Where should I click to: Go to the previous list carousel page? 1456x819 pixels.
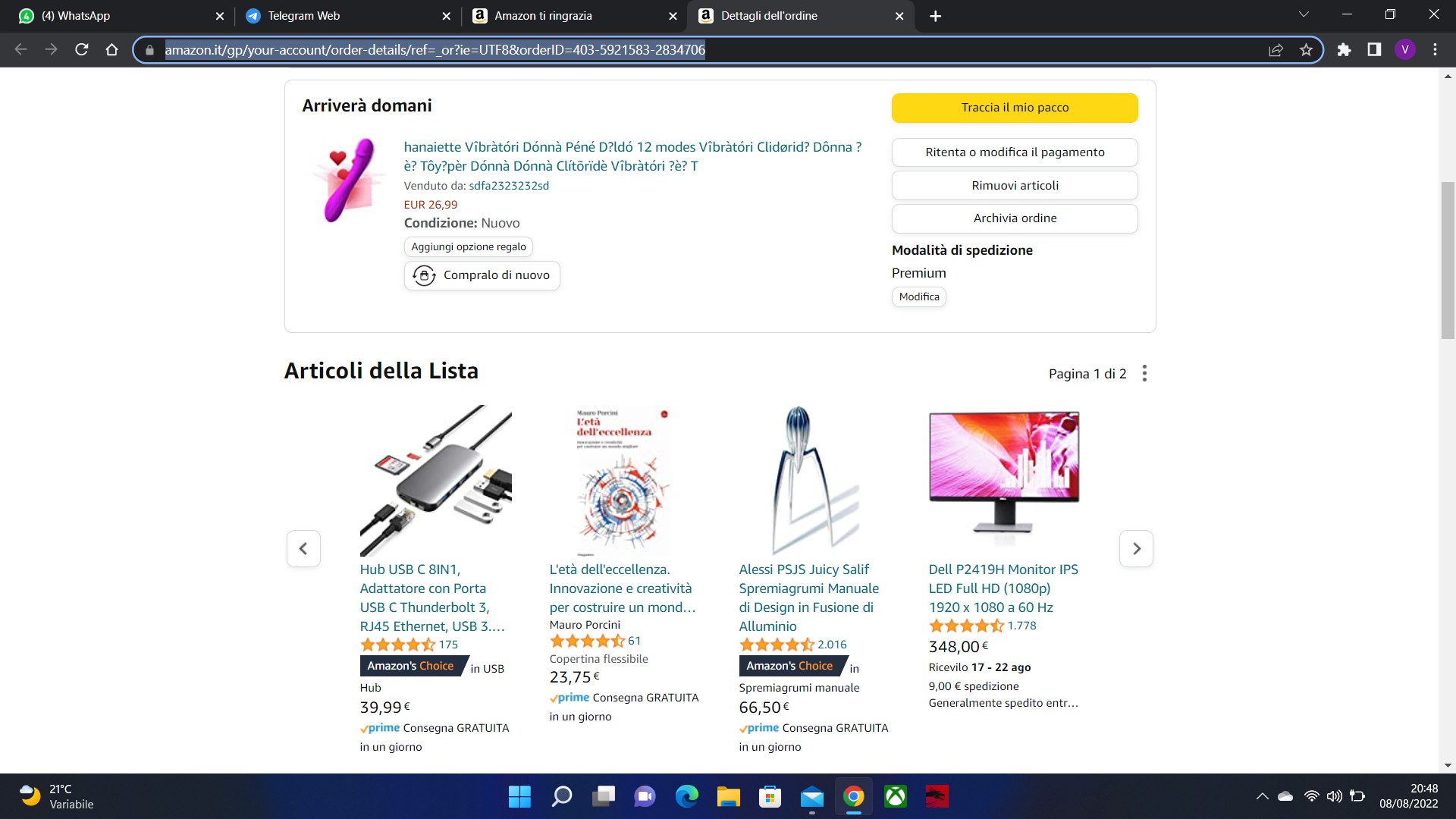tap(303, 548)
